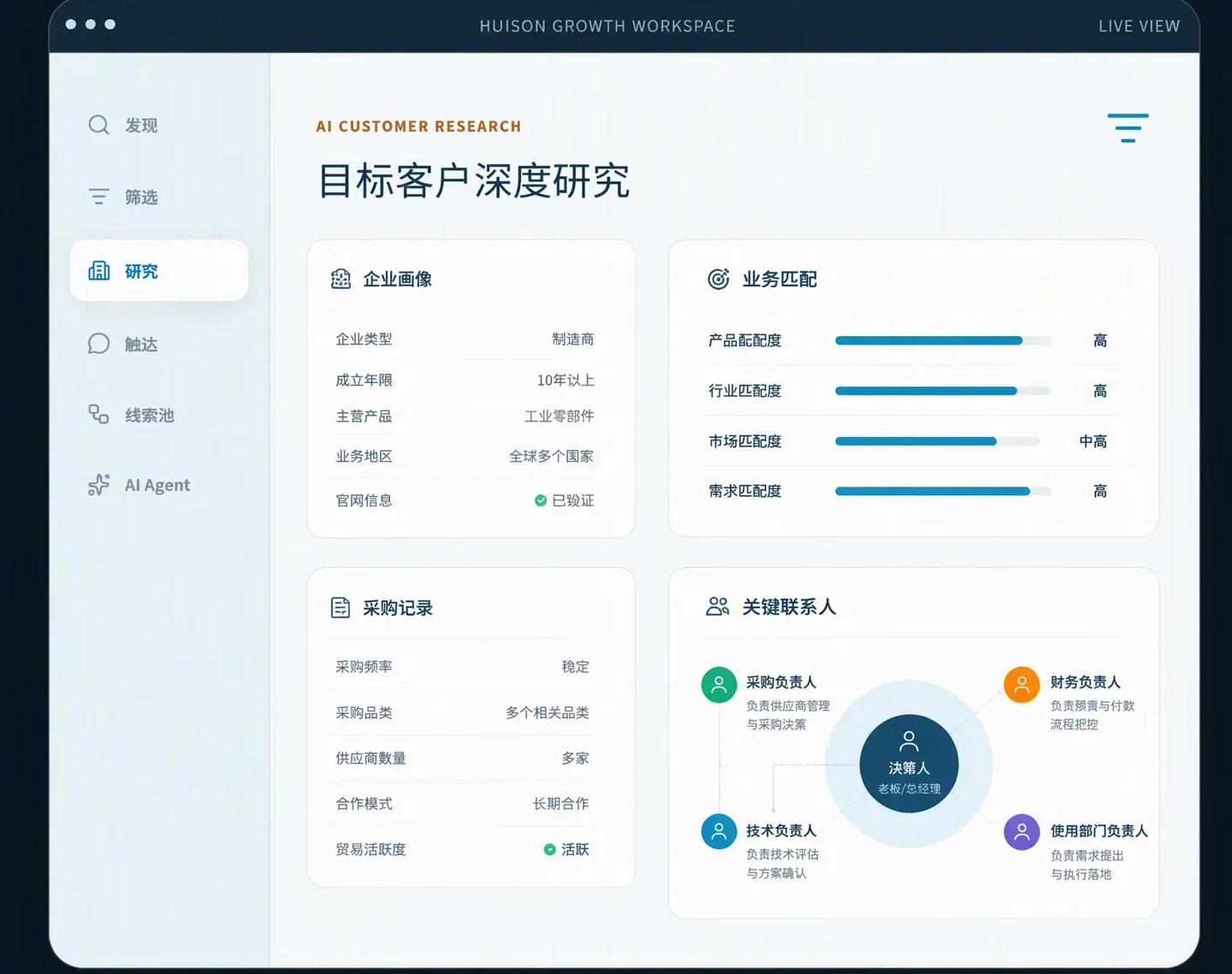Click the 业务匹配 target icon
The image size is (1232, 974).
point(719,279)
